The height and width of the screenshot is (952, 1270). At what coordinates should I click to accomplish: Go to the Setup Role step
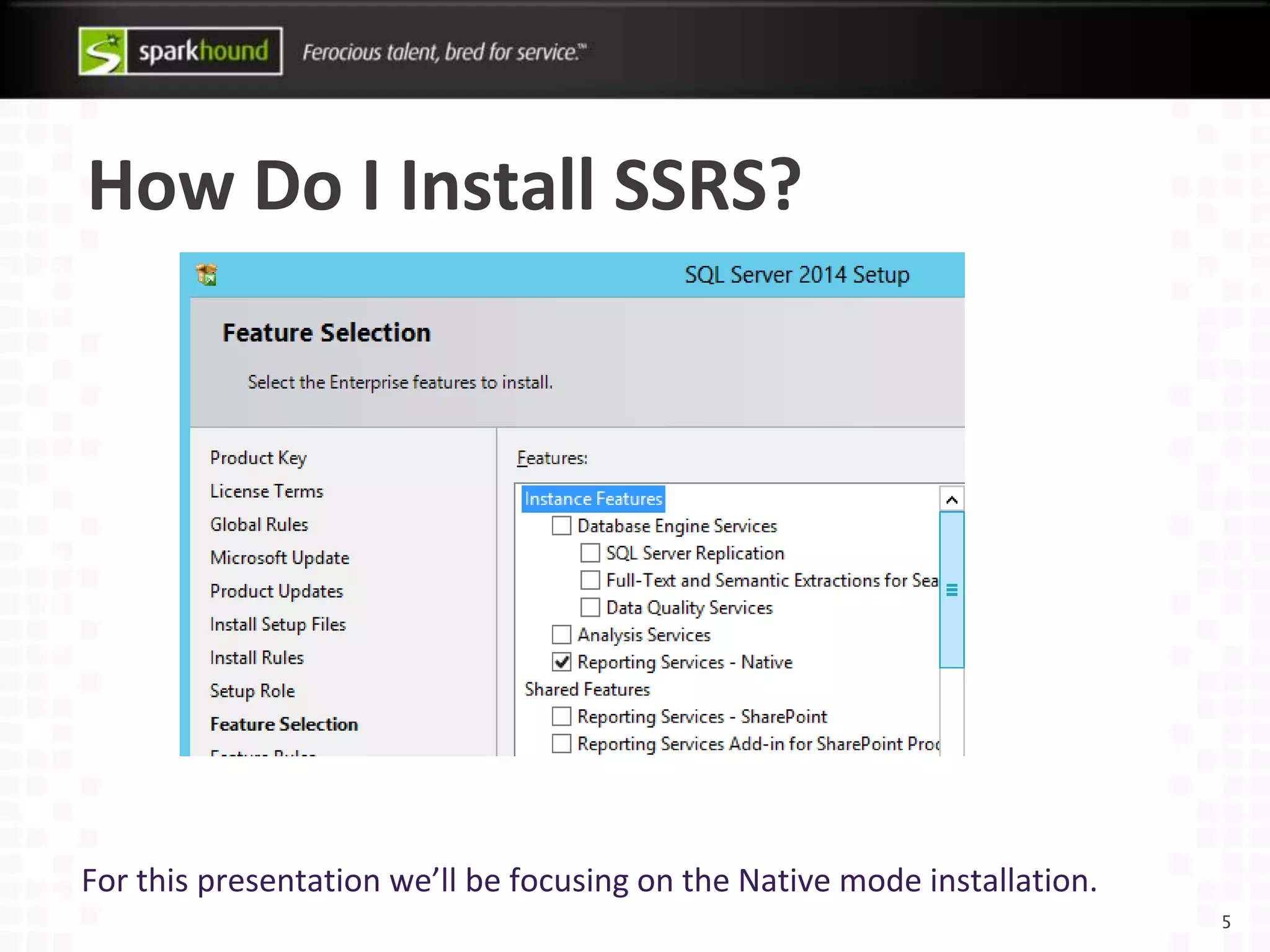[252, 691]
